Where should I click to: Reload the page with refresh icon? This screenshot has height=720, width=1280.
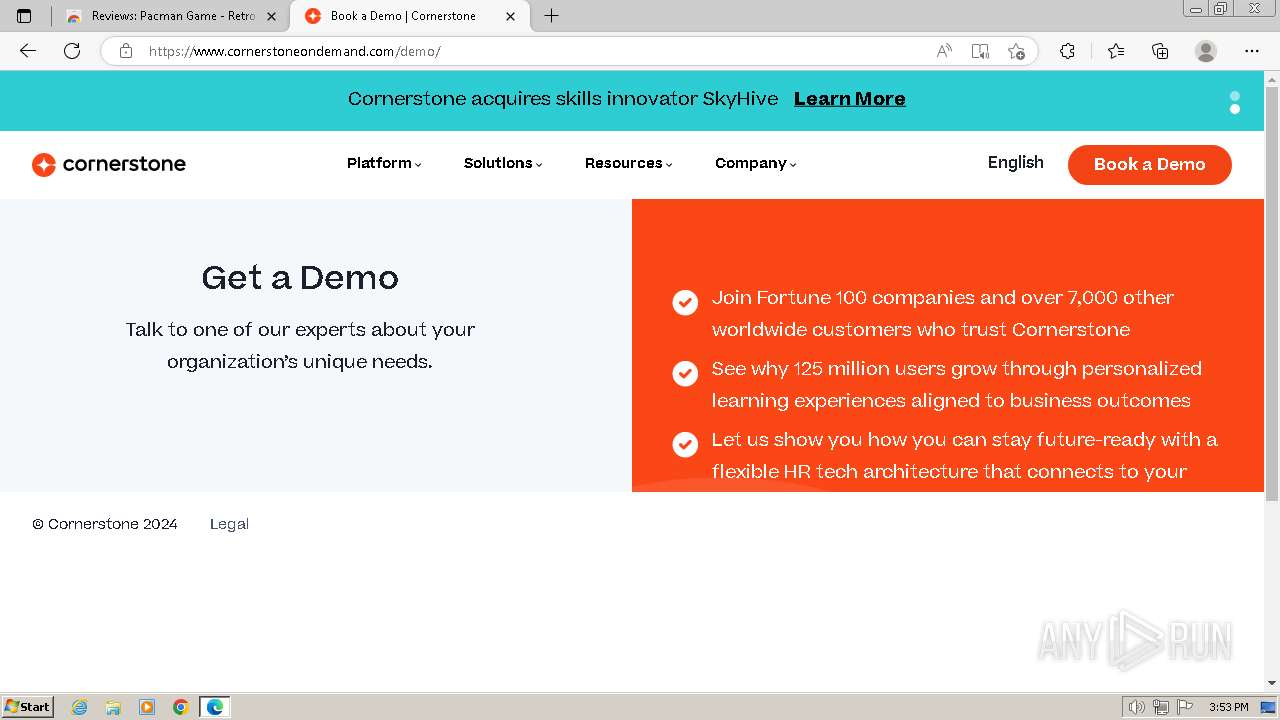tap(72, 51)
